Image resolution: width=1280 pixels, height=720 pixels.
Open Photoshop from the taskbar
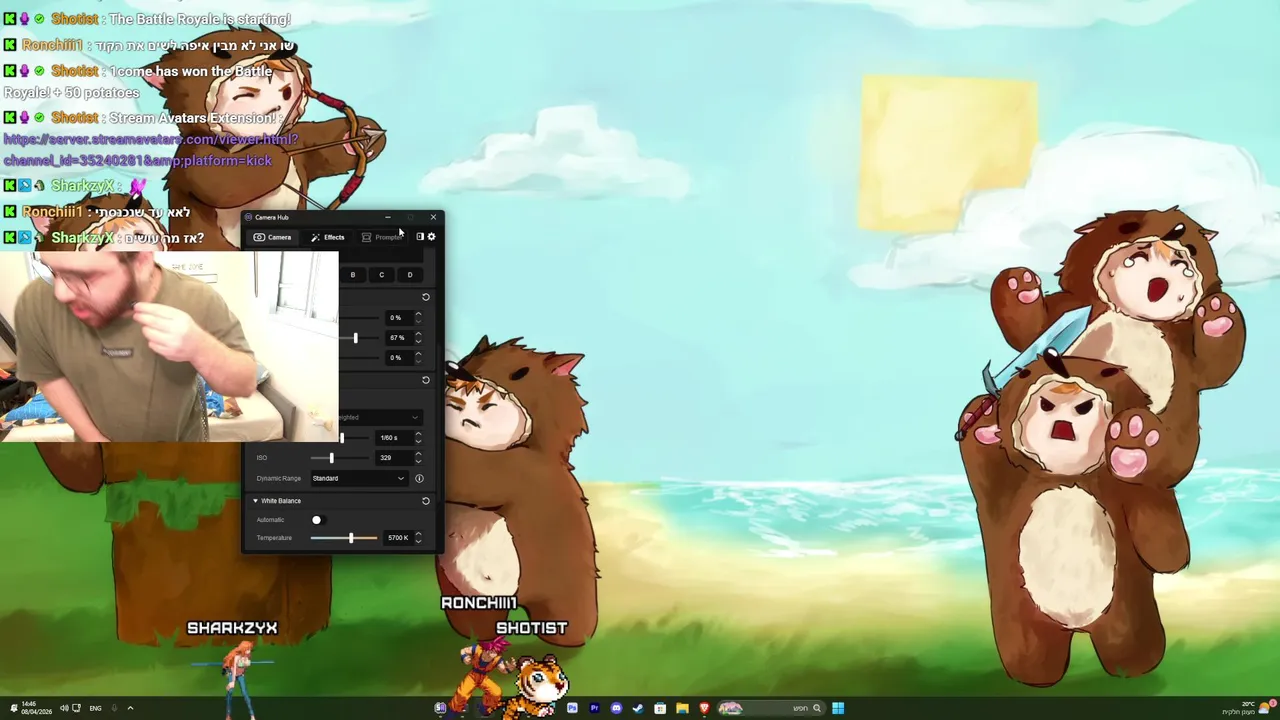(573, 708)
